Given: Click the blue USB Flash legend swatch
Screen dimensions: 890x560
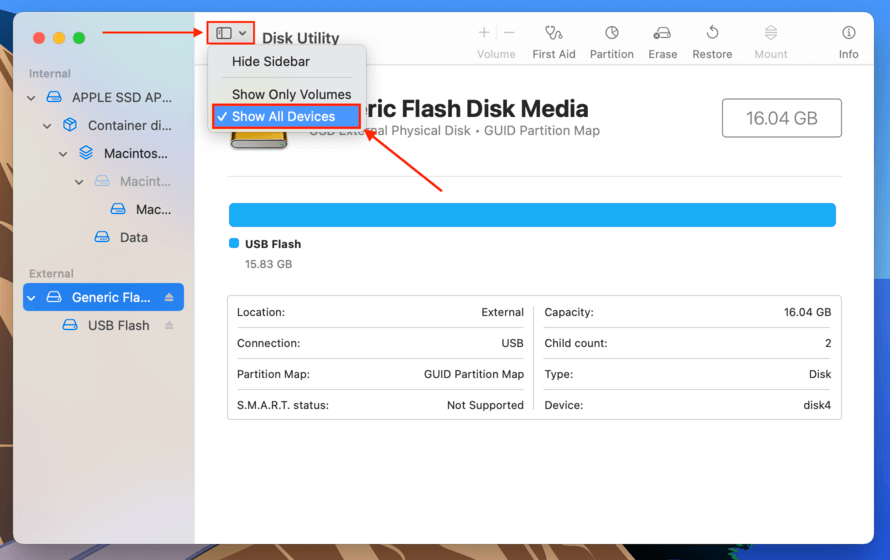Looking at the screenshot, I should (234, 243).
